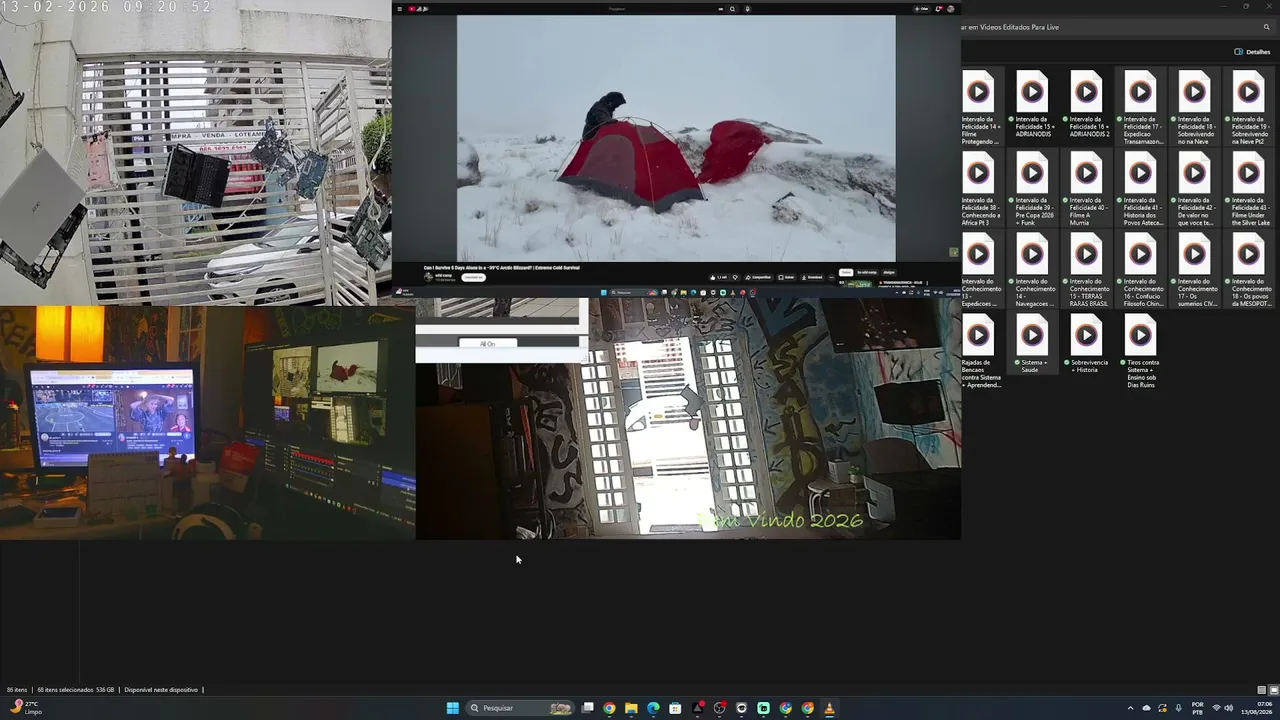
Task: Click YouTube search field Pesquisar
Action: pos(660,9)
